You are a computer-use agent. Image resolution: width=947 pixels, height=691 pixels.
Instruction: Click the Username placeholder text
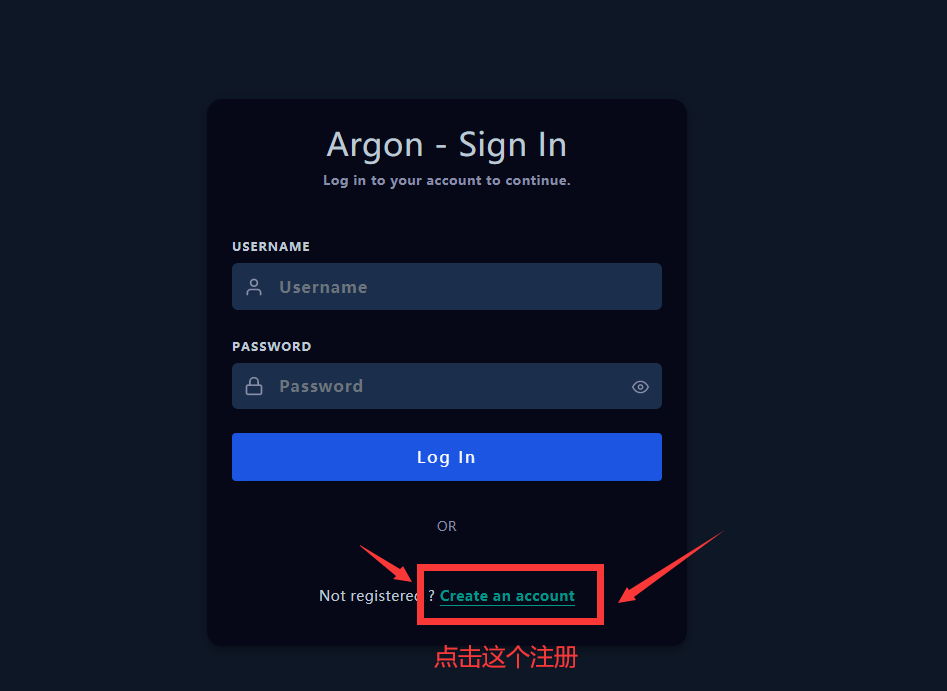323,287
